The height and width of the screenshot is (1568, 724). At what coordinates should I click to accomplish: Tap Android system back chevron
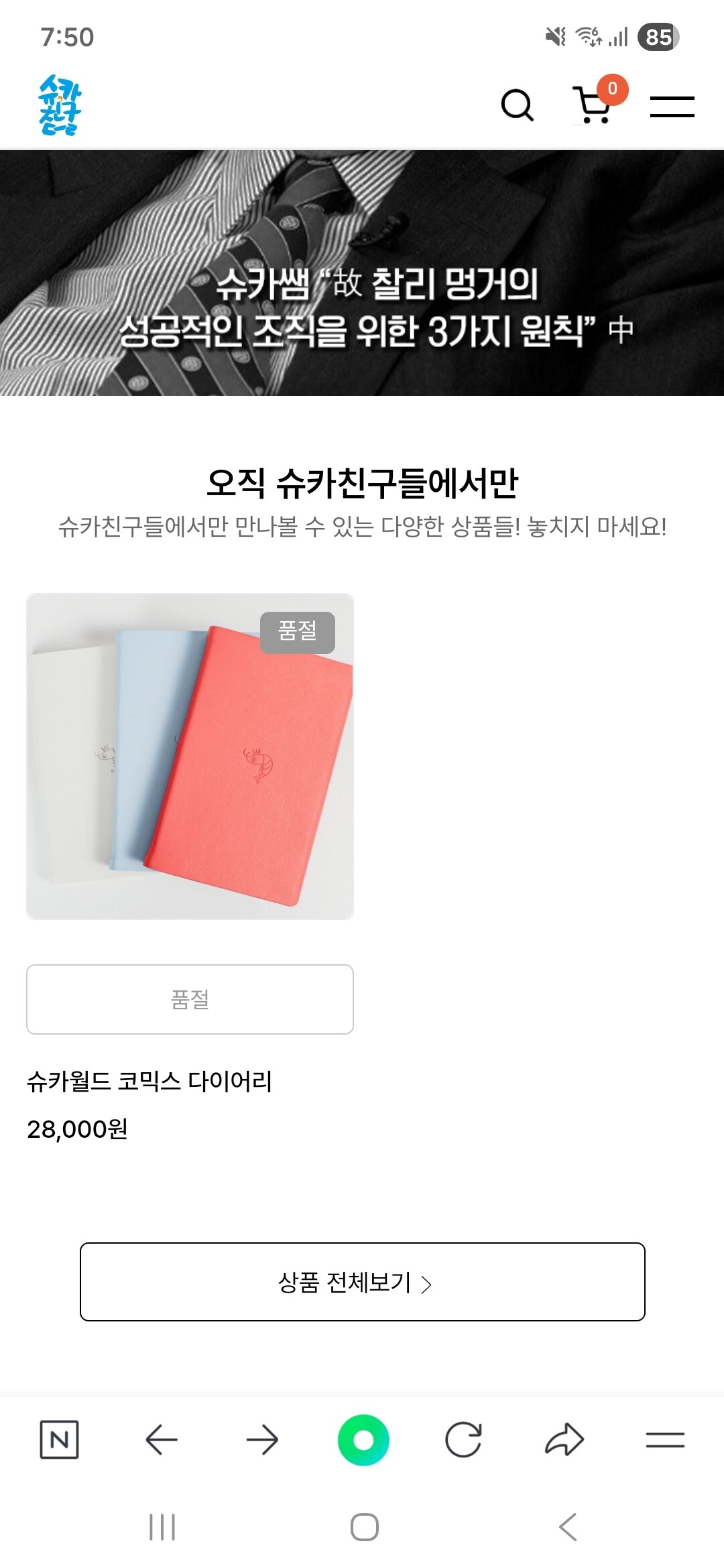[x=567, y=1527]
